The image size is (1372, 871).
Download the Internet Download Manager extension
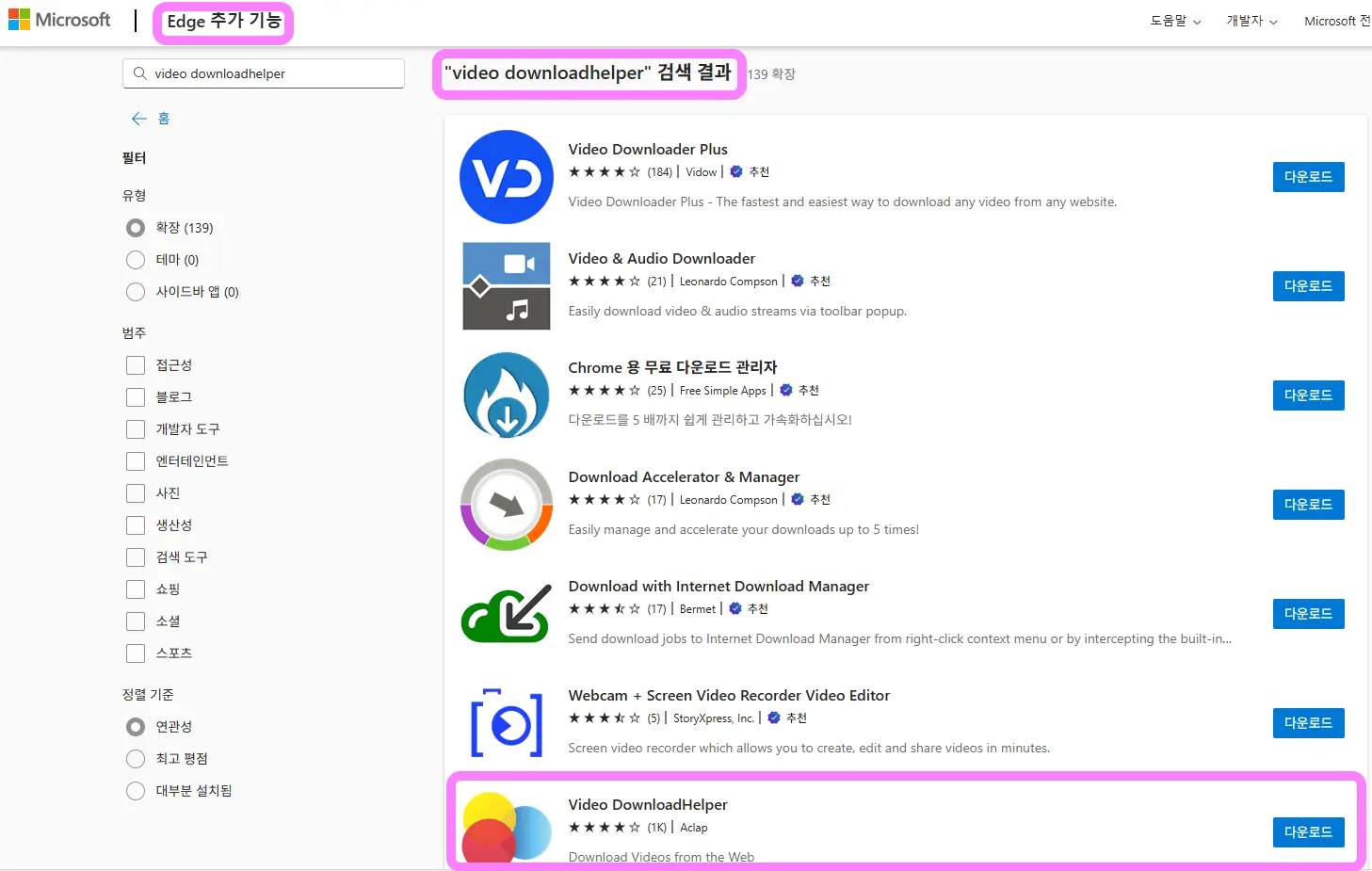coord(1308,614)
